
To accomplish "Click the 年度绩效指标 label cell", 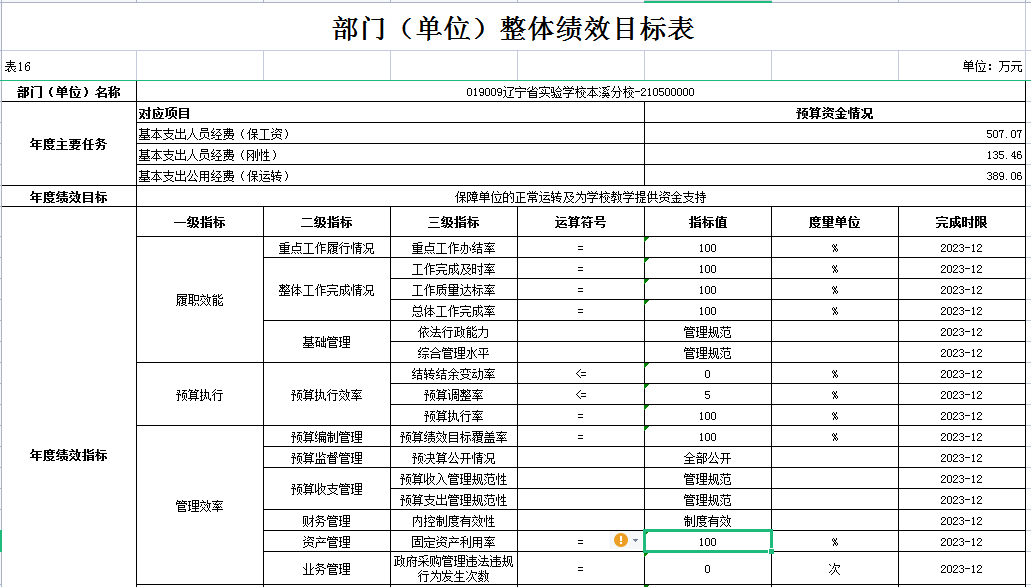I will (68, 455).
